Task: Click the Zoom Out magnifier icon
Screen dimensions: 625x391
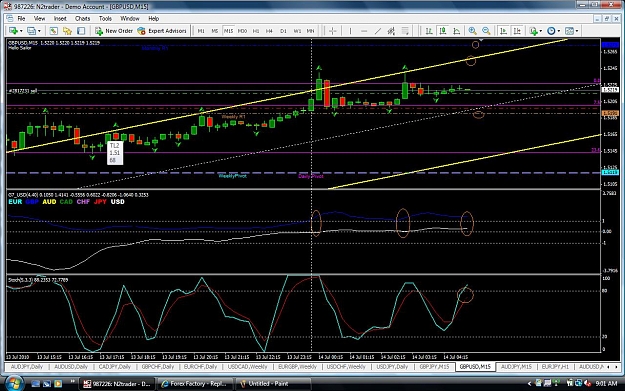Action: 486,31
